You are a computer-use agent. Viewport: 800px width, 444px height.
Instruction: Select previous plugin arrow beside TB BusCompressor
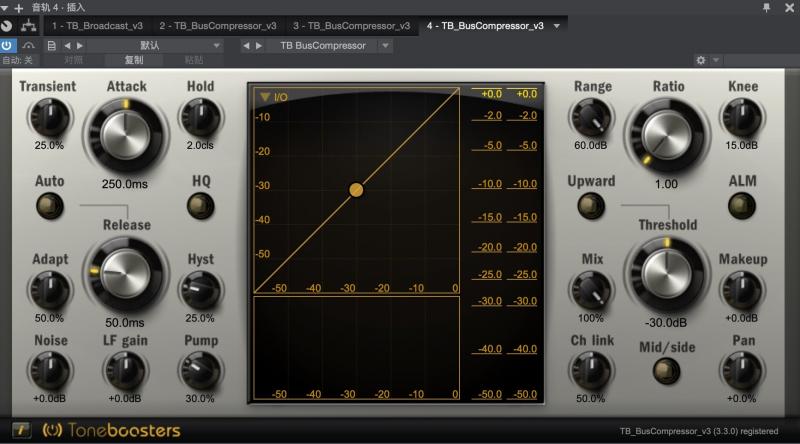click(246, 45)
